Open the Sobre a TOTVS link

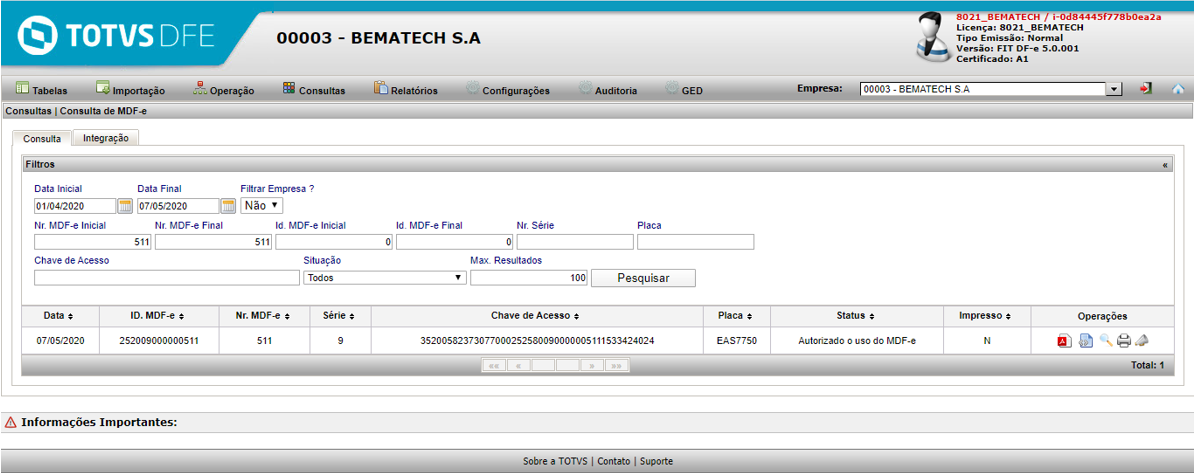click(x=555, y=461)
